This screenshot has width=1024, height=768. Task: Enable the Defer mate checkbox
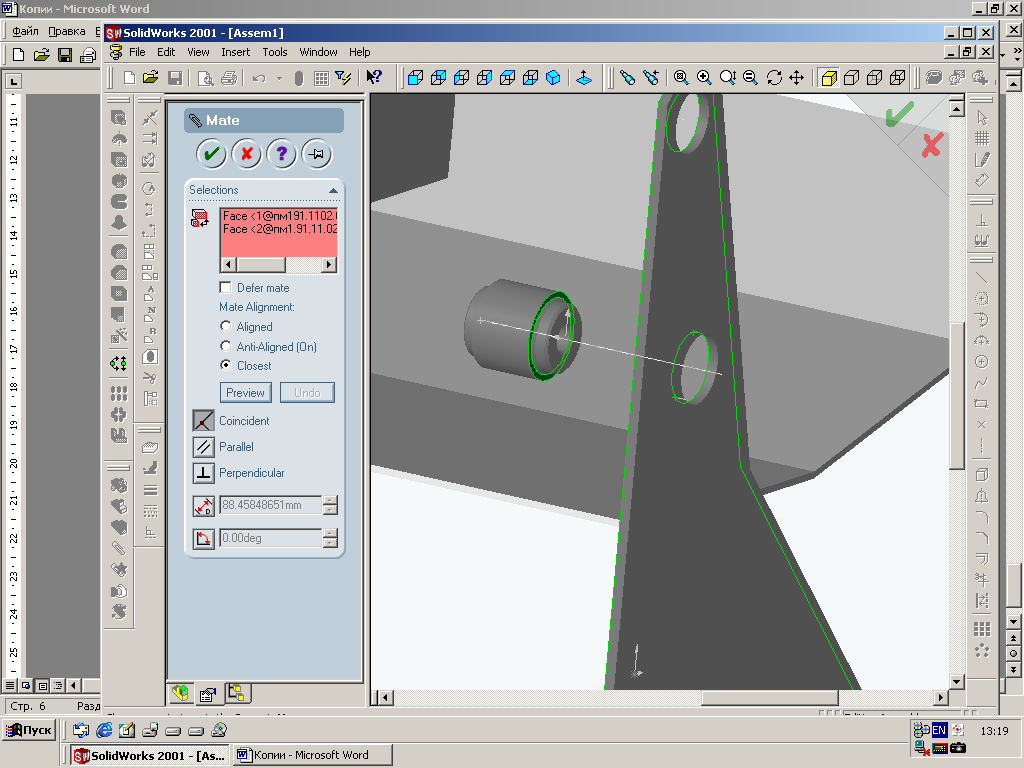[225, 288]
